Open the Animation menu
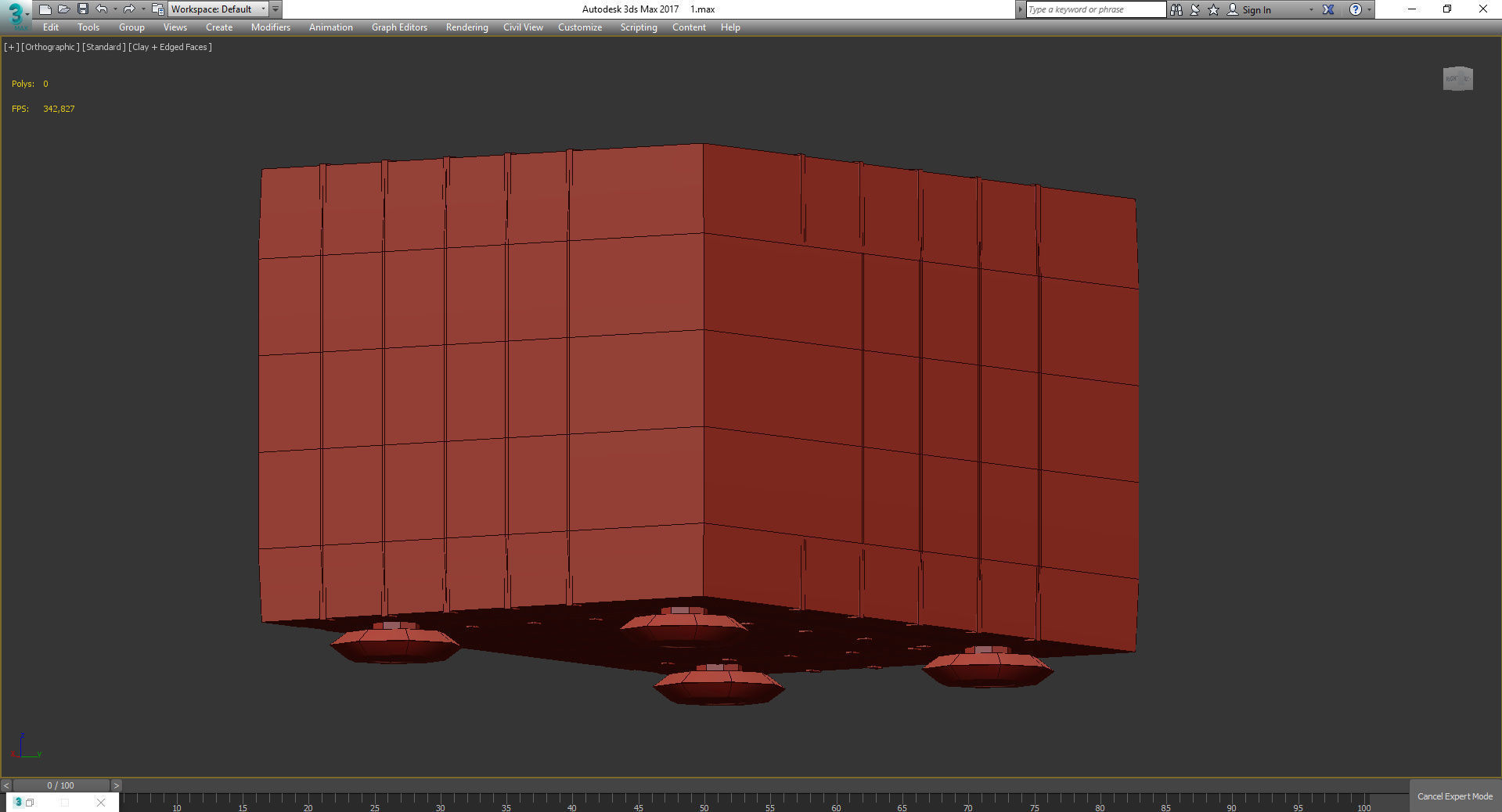This screenshot has height=812, width=1502. click(331, 27)
